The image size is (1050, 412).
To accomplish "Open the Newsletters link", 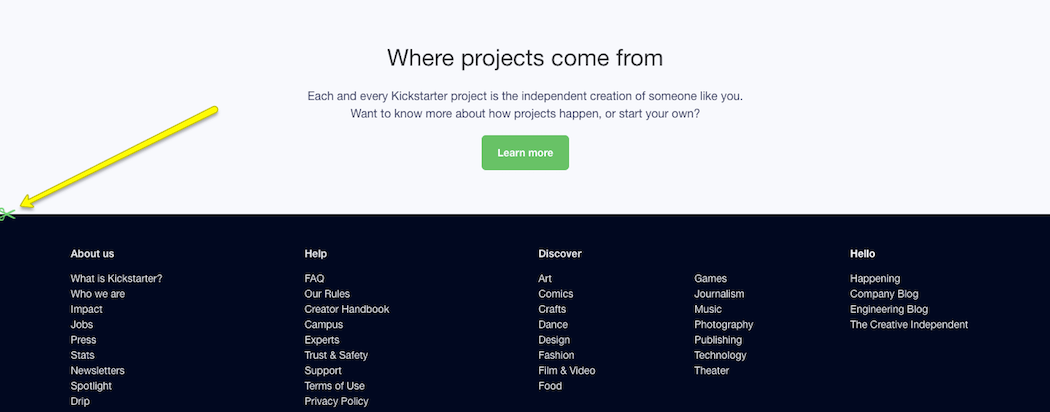I will click(97, 371).
